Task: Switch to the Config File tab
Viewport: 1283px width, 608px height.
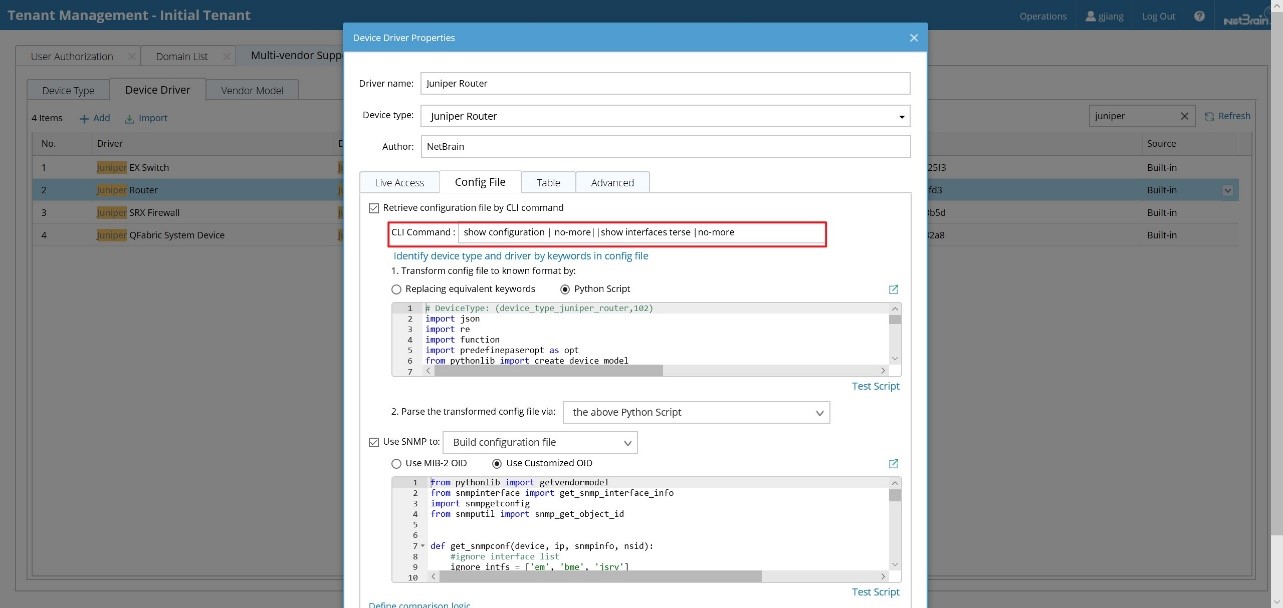Action: [480, 182]
